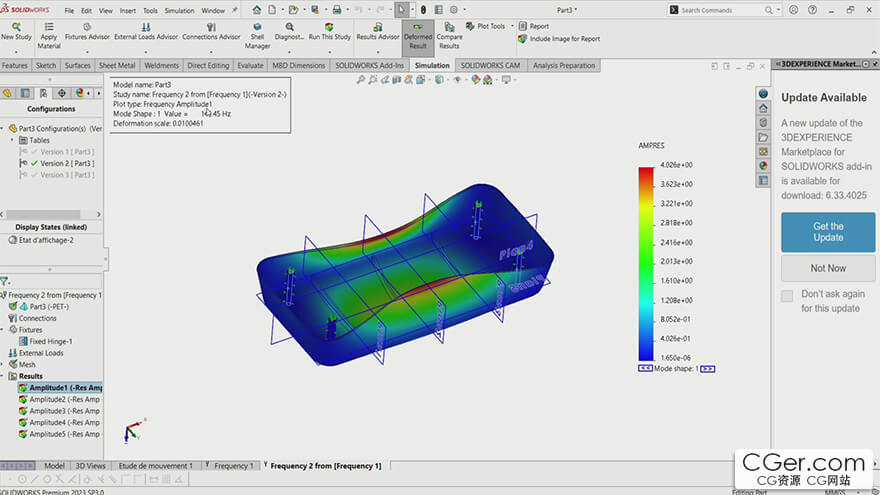Expand the Tables node in Configurations
Screen dimensions: 880x495
click(13, 140)
